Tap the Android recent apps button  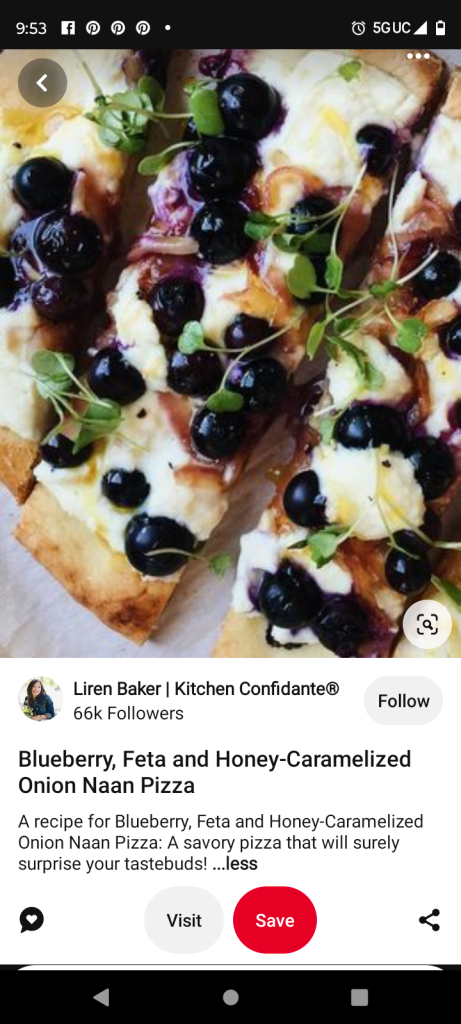coord(359,997)
